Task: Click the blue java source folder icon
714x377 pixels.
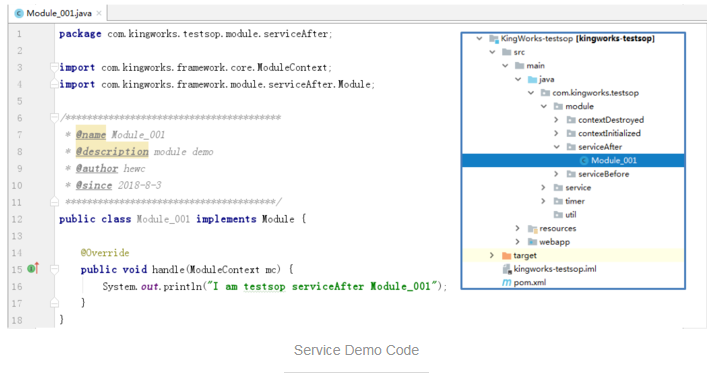Action: [532, 80]
